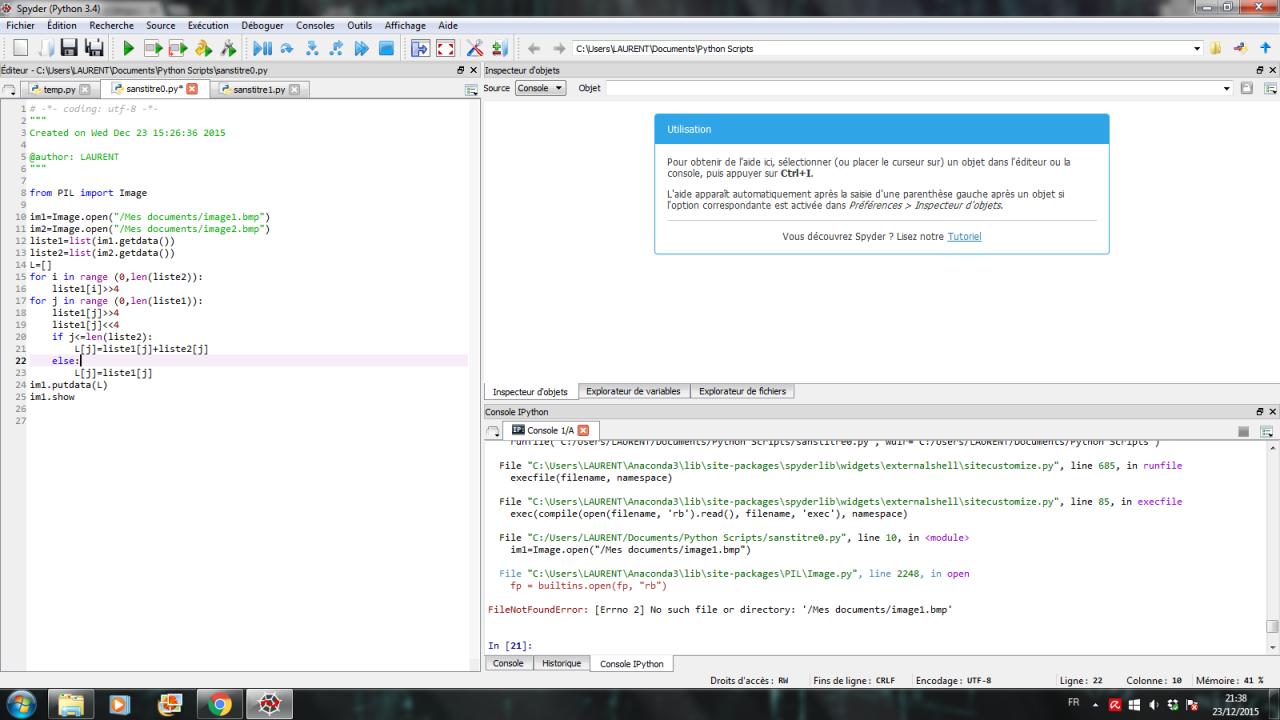This screenshot has height=720, width=1280.
Task: Open the Tutoriel link
Action: tap(964, 237)
